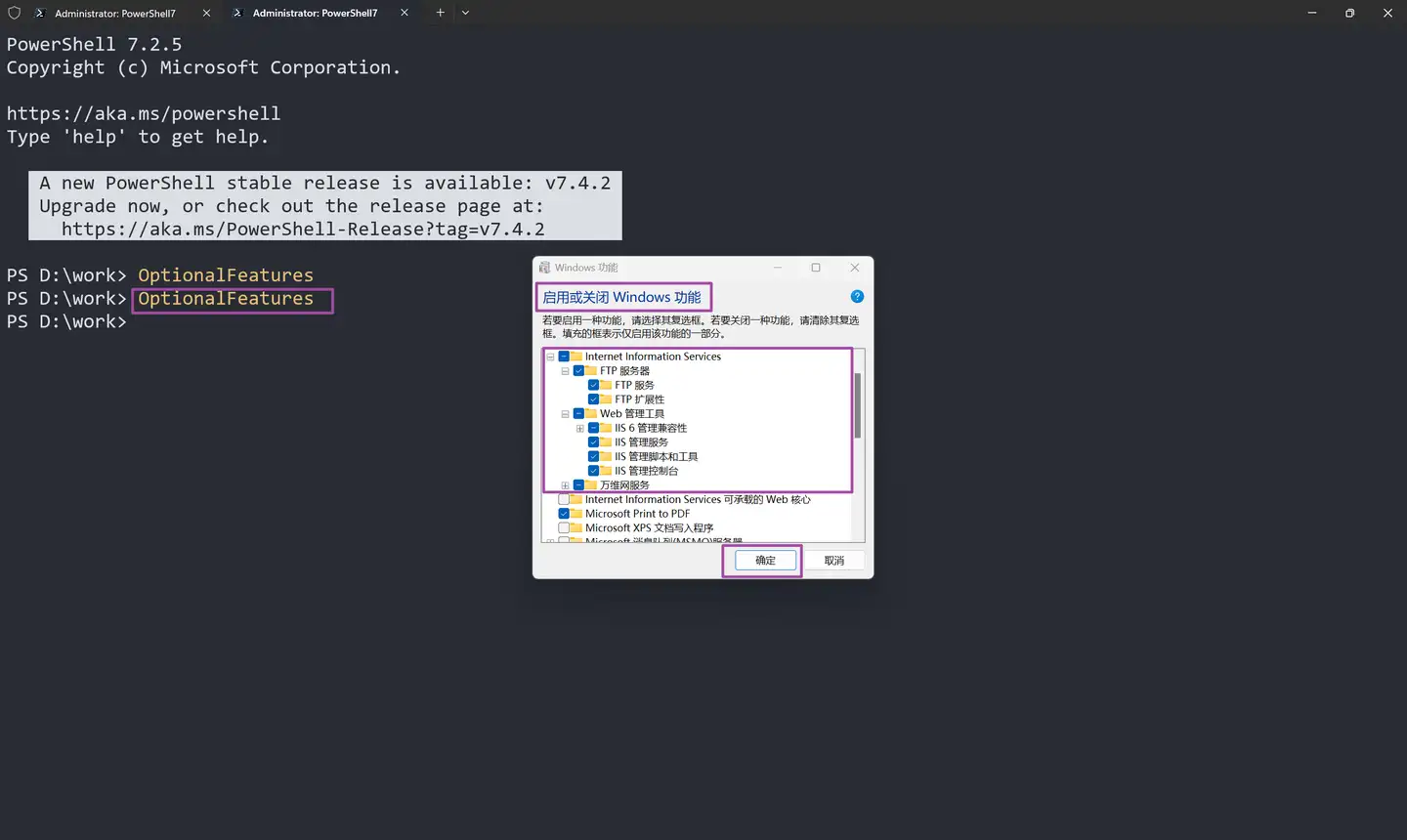The image size is (1407, 840).
Task: Restore down the terminal window
Action: click(x=1349, y=13)
